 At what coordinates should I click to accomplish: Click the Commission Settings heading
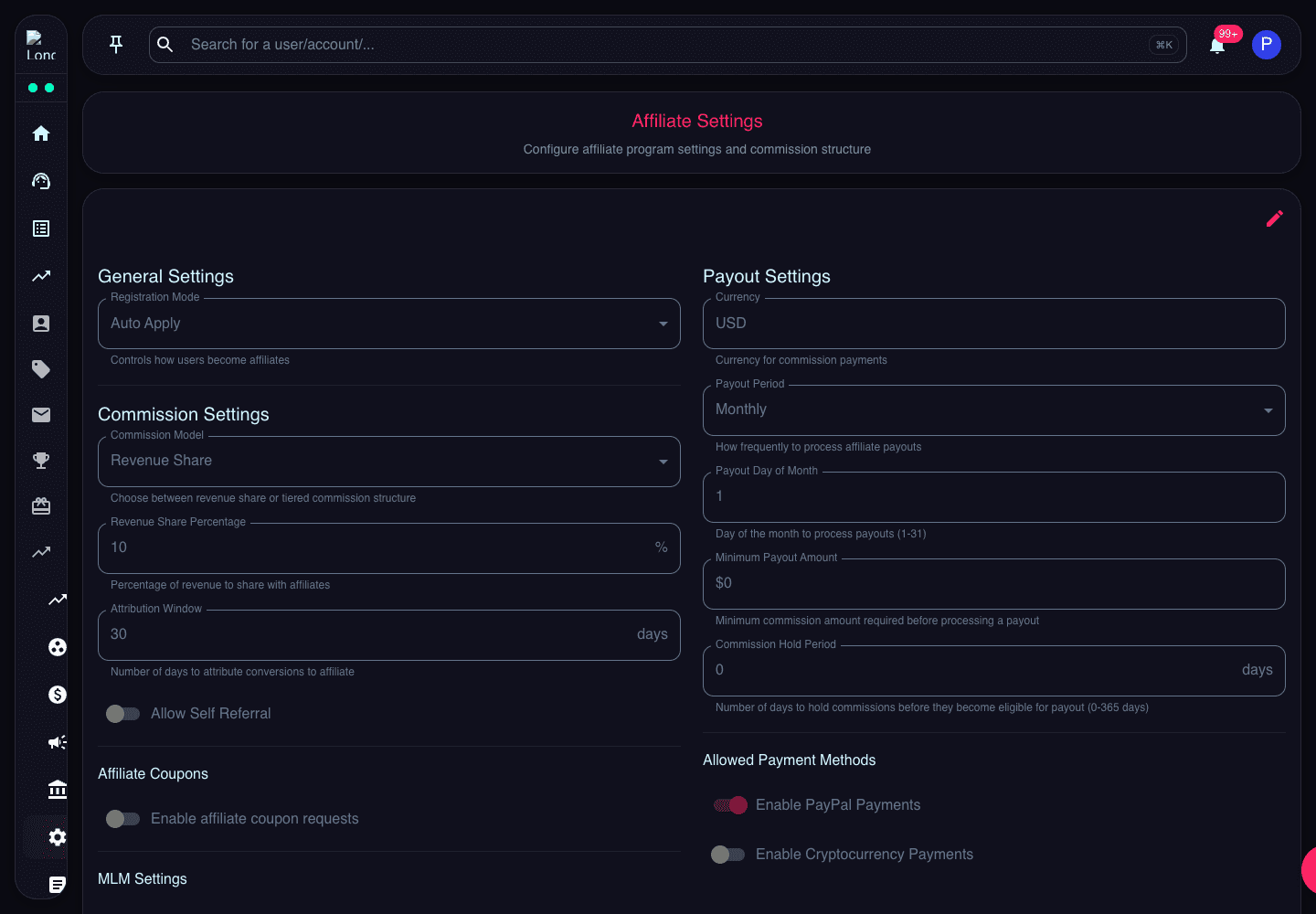click(x=184, y=414)
